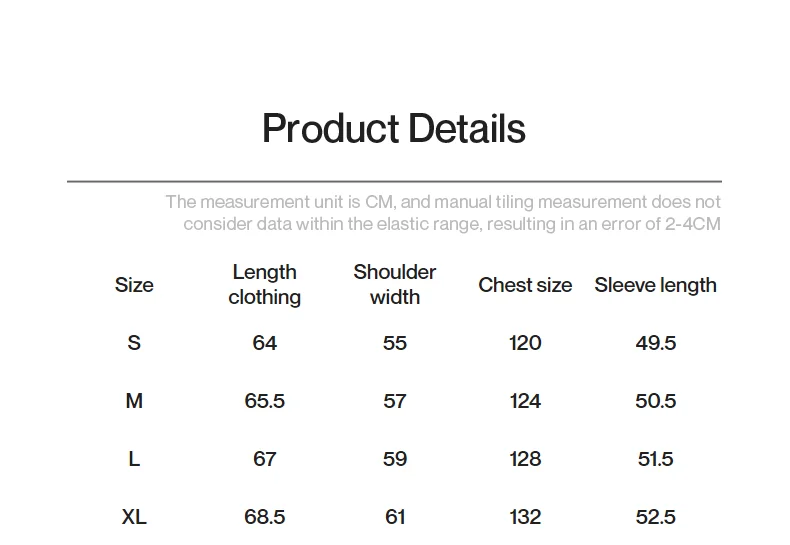The image size is (790, 545).
Task: Choose the XL size row label
Action: pos(134,517)
